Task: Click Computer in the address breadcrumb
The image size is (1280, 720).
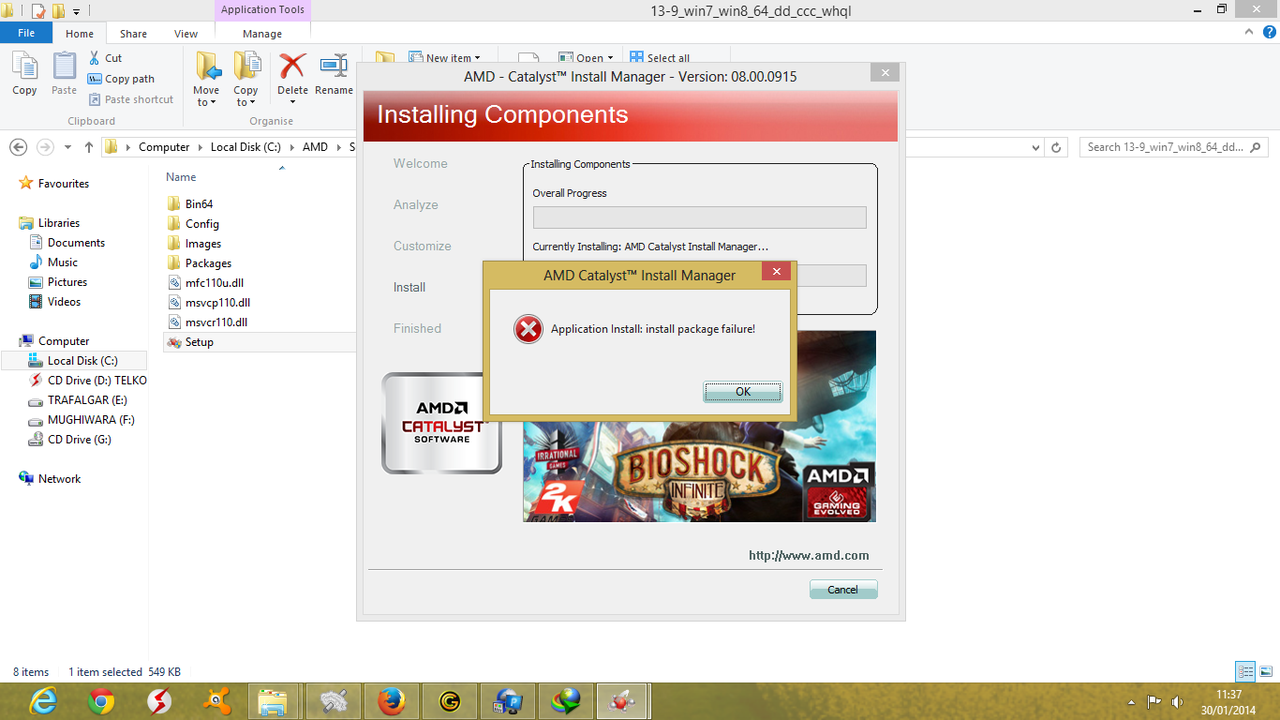Action: click(164, 147)
